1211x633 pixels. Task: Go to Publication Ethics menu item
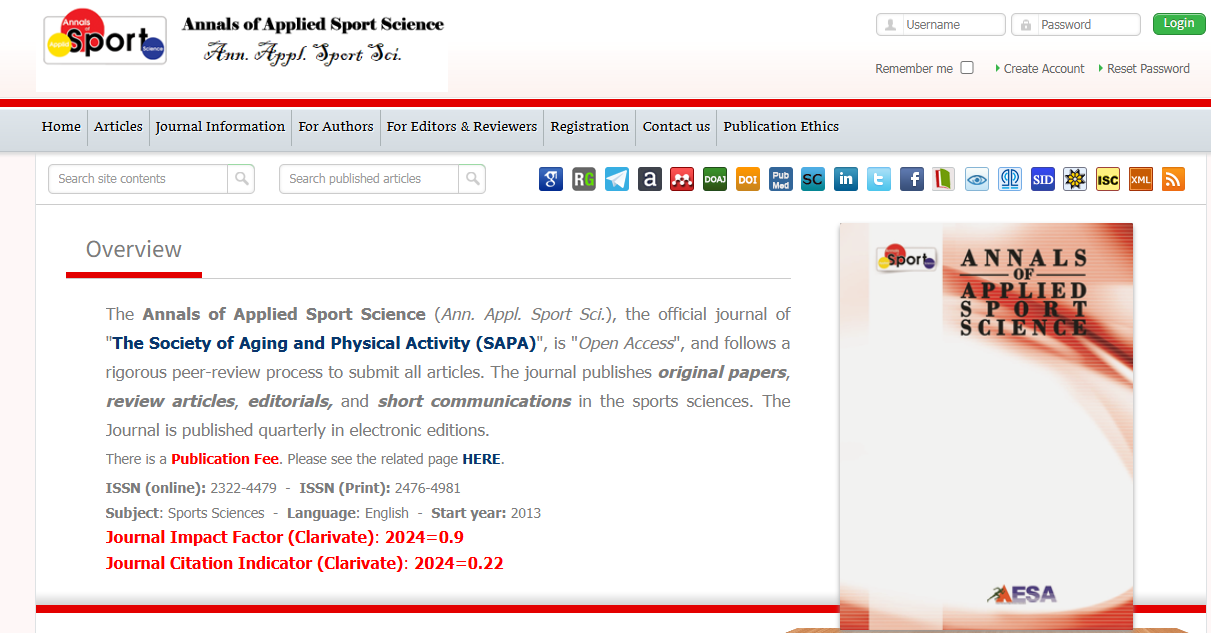pos(781,127)
